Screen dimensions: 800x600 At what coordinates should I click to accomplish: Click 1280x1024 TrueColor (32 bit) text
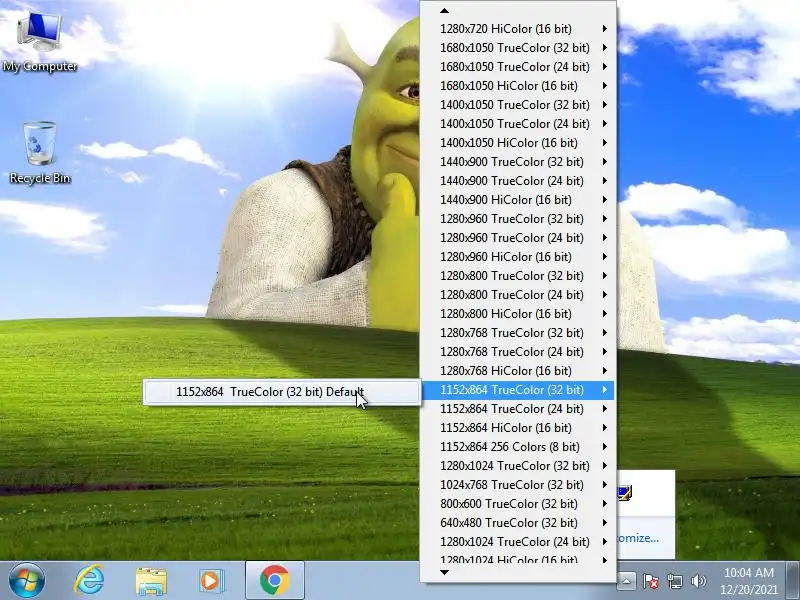coord(515,466)
